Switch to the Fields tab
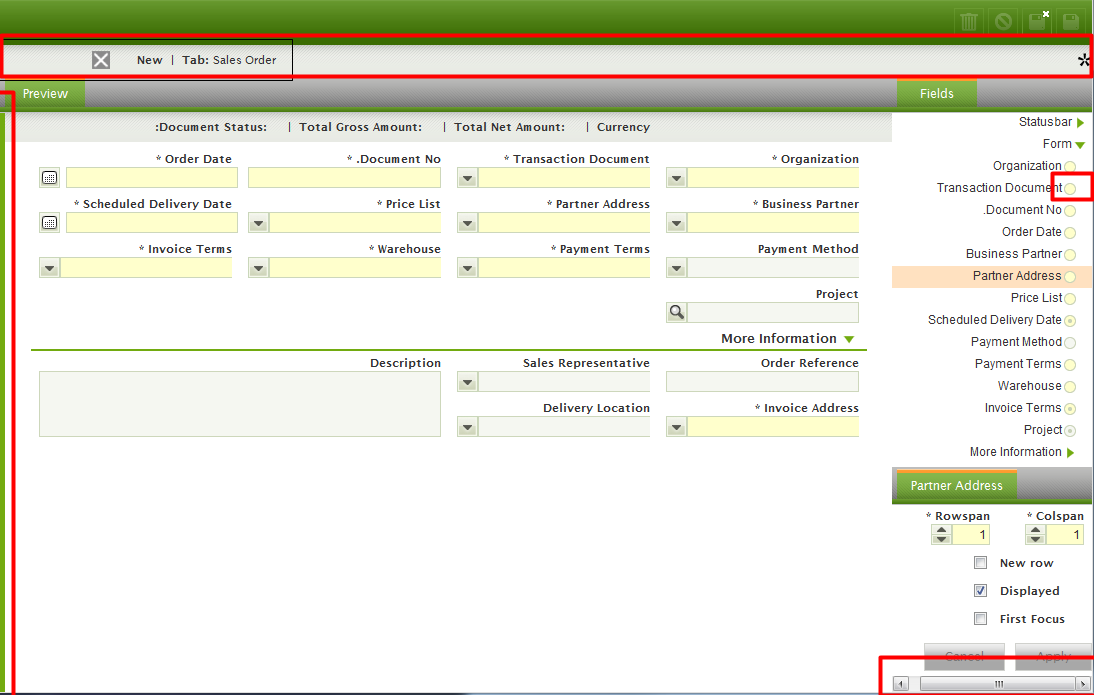The image size is (1094, 695). click(x=936, y=94)
